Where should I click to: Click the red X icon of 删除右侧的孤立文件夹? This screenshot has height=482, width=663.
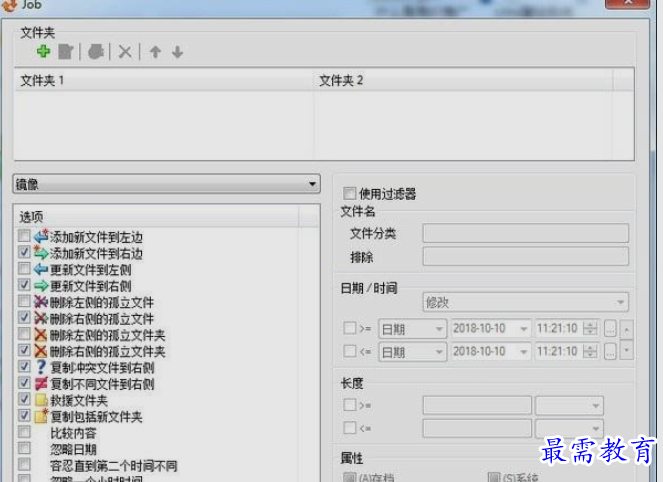(41, 351)
